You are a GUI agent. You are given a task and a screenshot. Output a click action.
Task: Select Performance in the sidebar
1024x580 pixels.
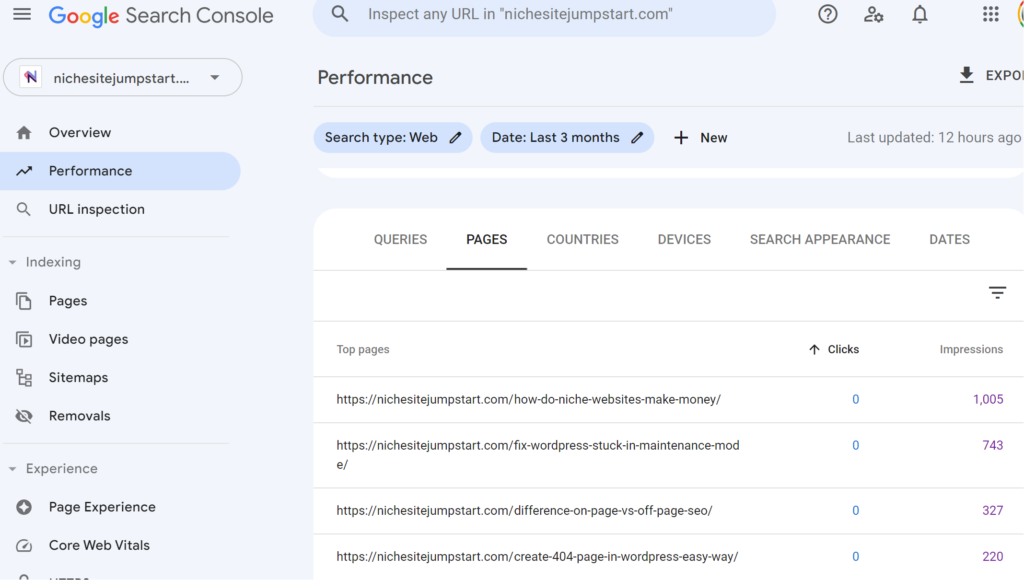click(x=120, y=171)
